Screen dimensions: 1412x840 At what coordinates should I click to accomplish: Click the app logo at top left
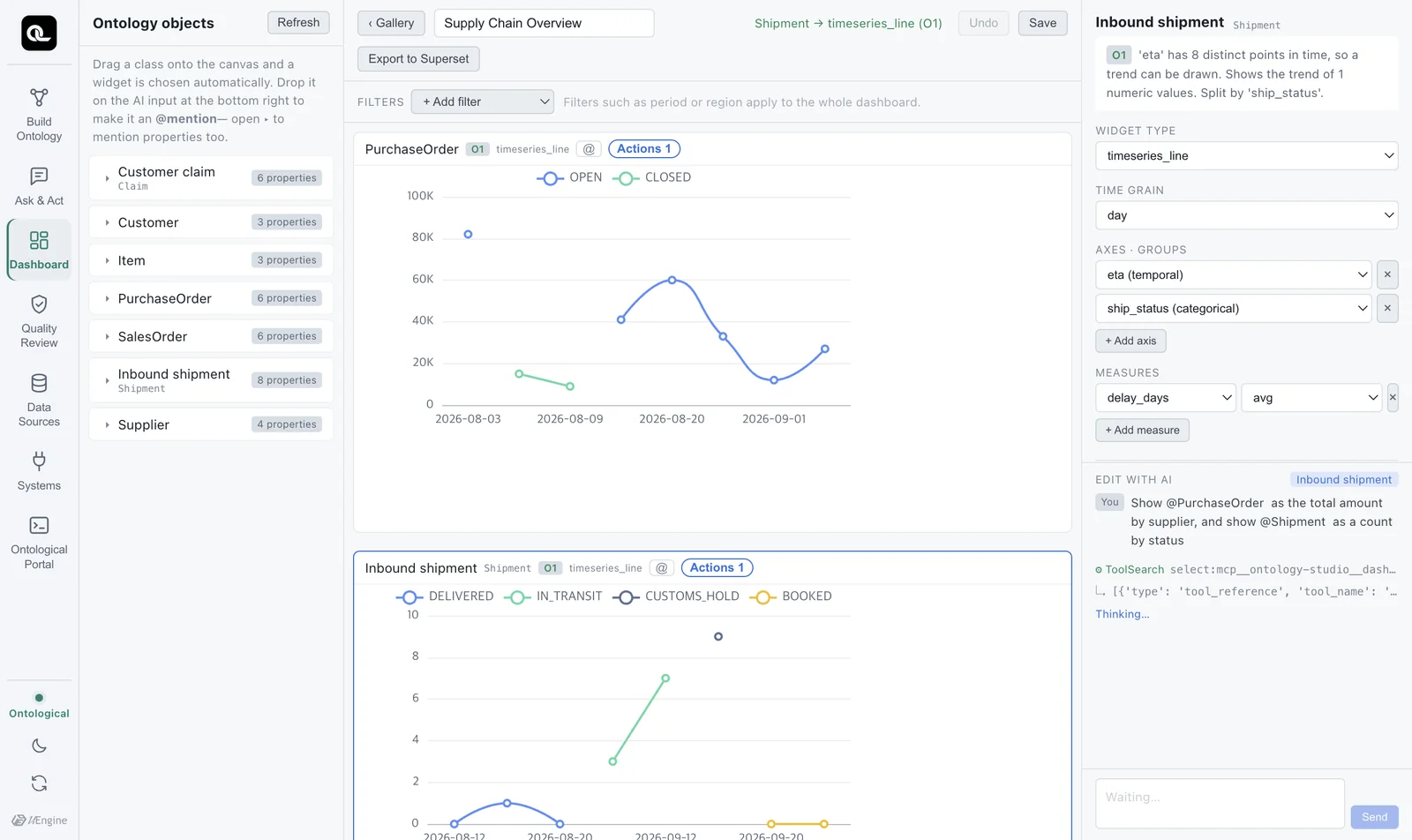pos(39,33)
